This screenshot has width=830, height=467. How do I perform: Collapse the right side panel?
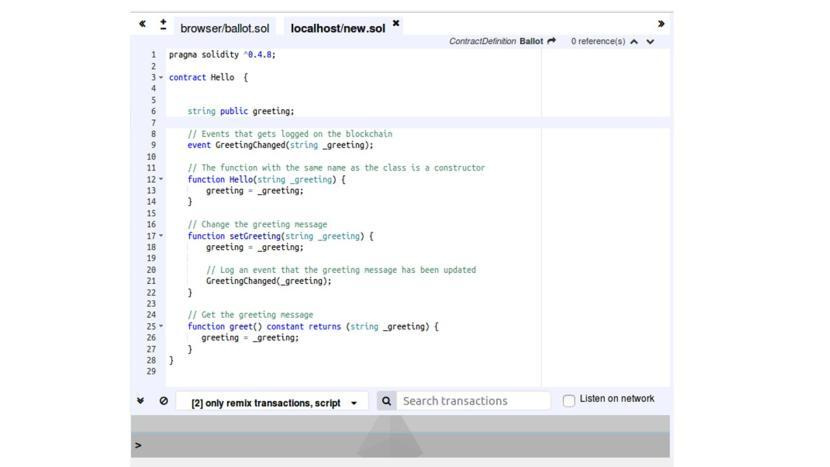pos(660,23)
